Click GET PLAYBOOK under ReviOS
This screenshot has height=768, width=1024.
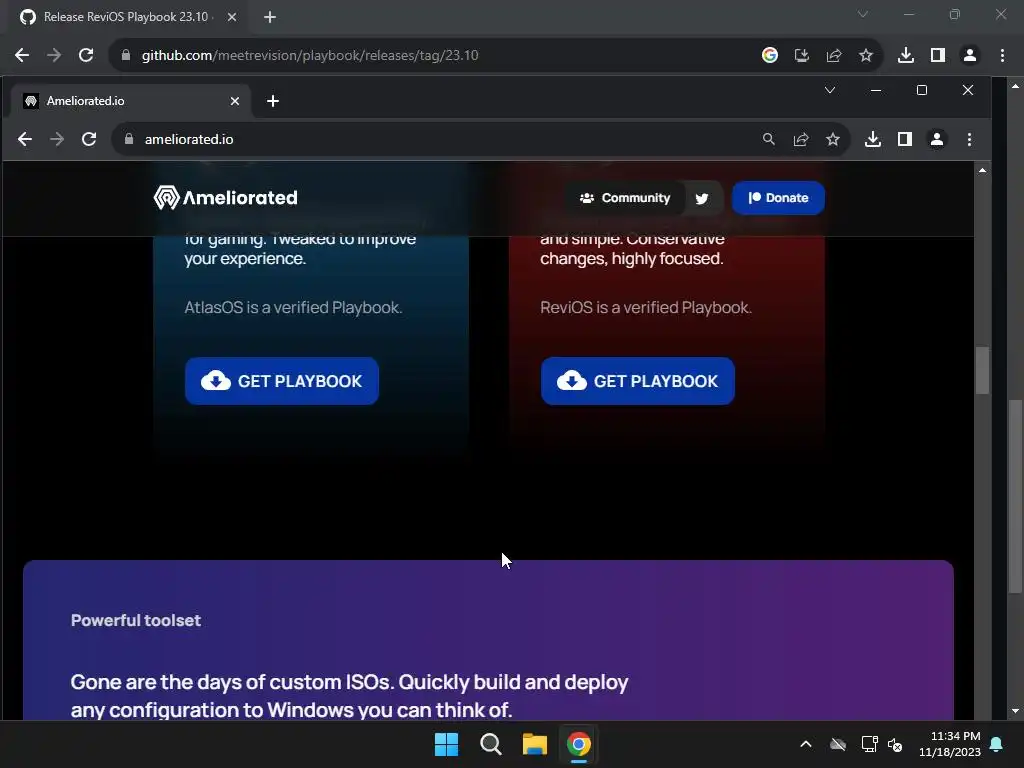coord(637,381)
